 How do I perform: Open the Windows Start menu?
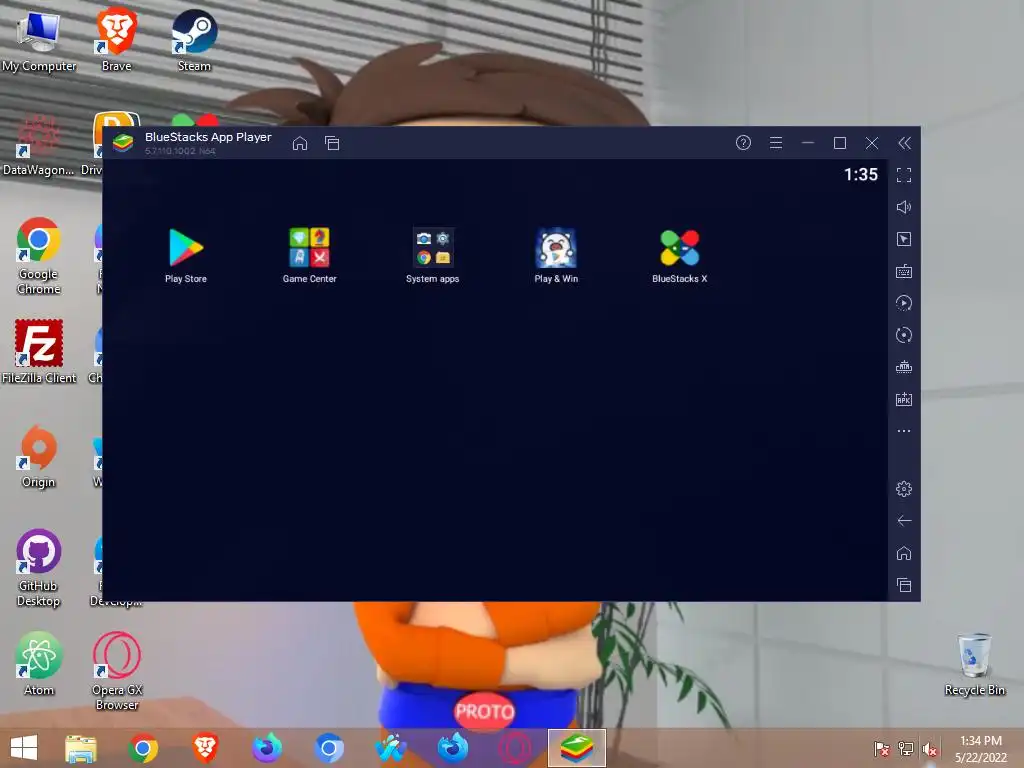pyautogui.click(x=24, y=748)
